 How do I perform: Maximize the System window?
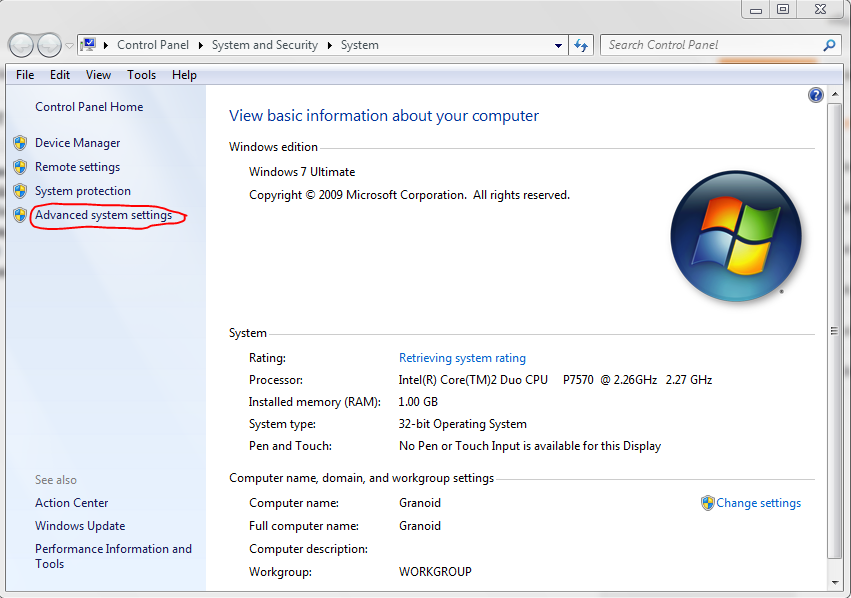pyautogui.click(x=783, y=9)
